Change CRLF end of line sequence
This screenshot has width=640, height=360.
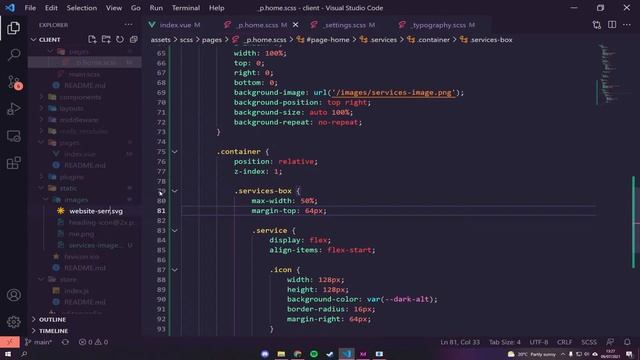(564, 342)
